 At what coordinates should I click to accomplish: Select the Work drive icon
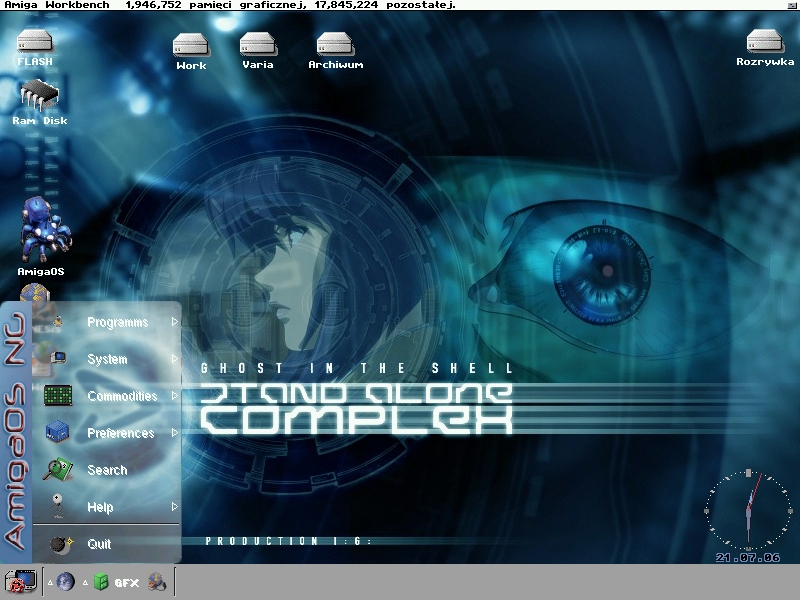tap(191, 44)
